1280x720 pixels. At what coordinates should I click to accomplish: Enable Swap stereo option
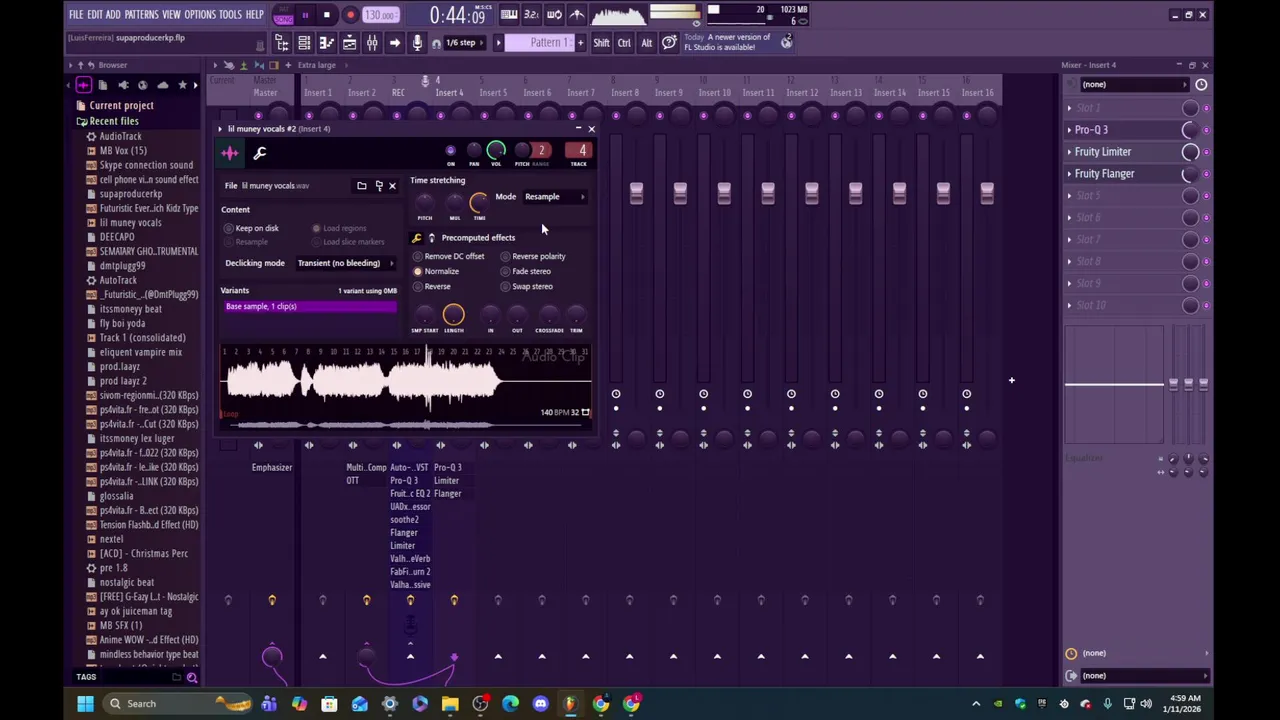[527, 286]
